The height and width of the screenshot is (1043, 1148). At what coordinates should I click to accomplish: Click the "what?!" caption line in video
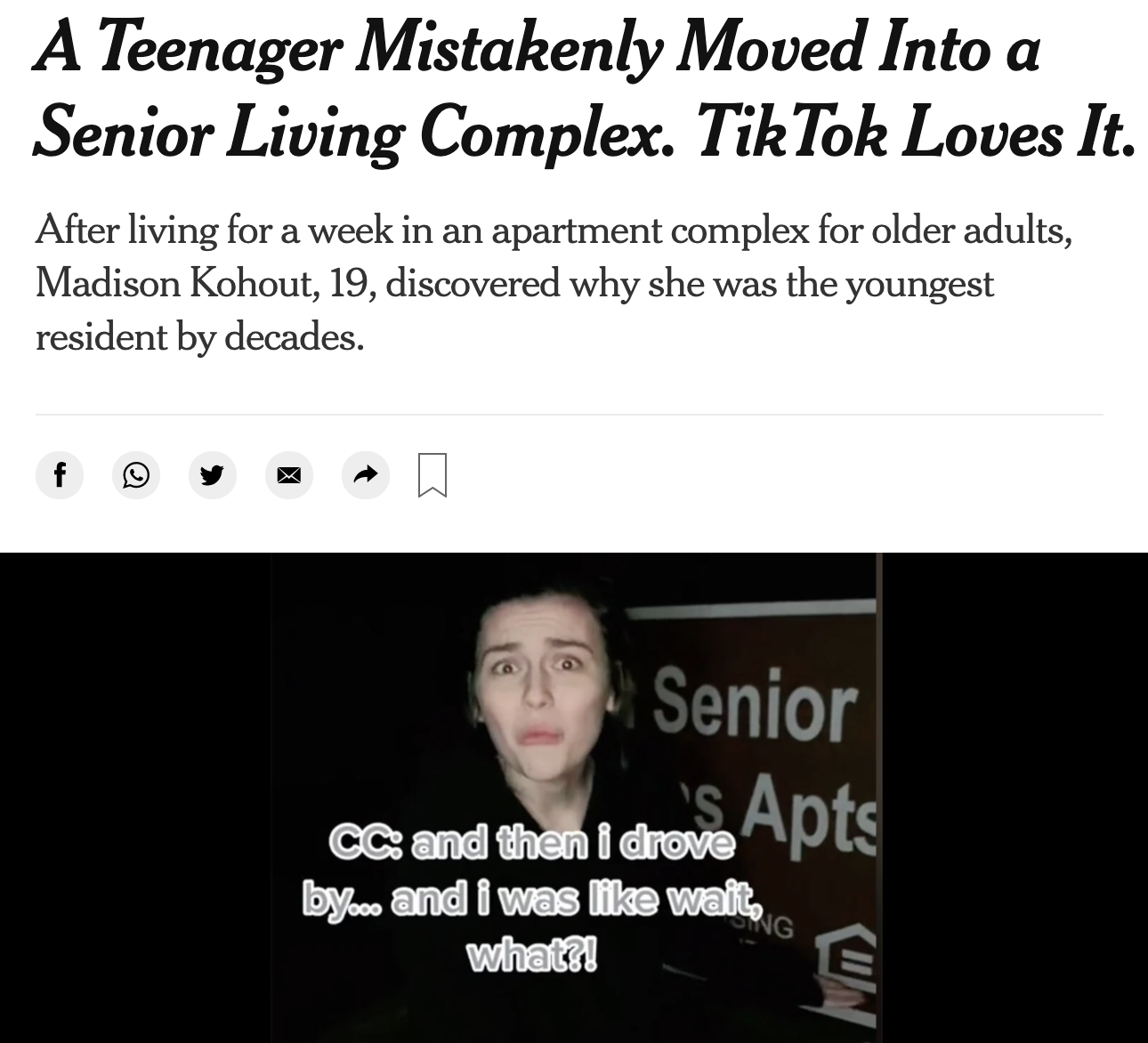tap(532, 958)
